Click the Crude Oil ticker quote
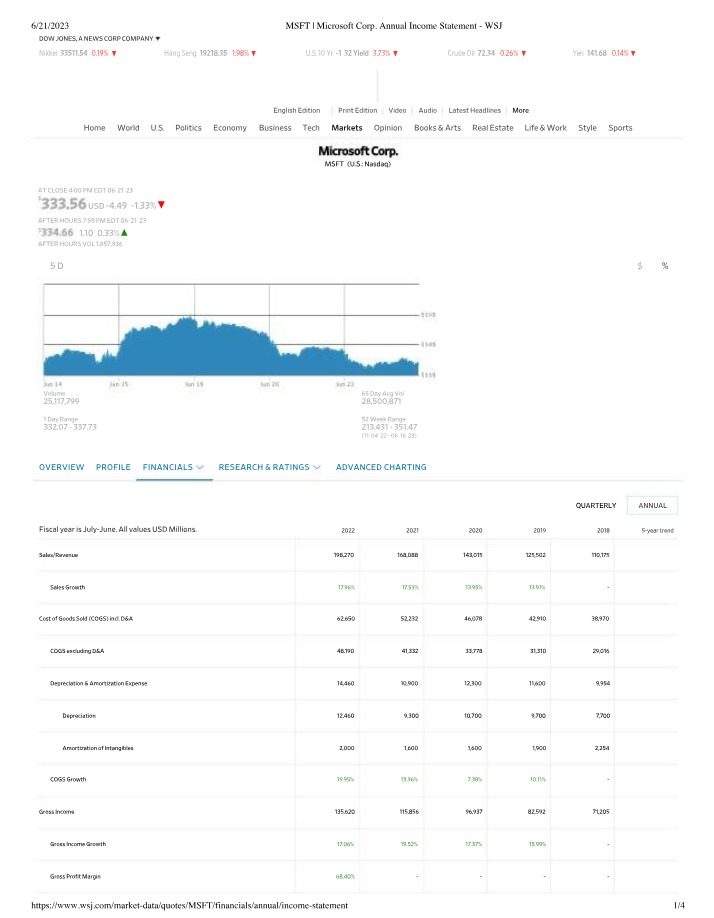 pos(487,53)
